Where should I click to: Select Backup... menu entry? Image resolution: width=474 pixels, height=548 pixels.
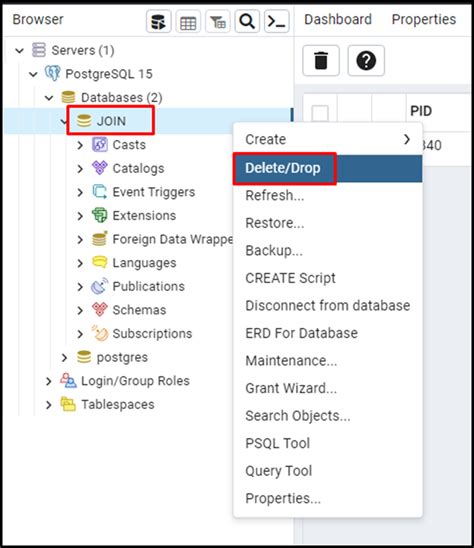pyautogui.click(x=328, y=251)
